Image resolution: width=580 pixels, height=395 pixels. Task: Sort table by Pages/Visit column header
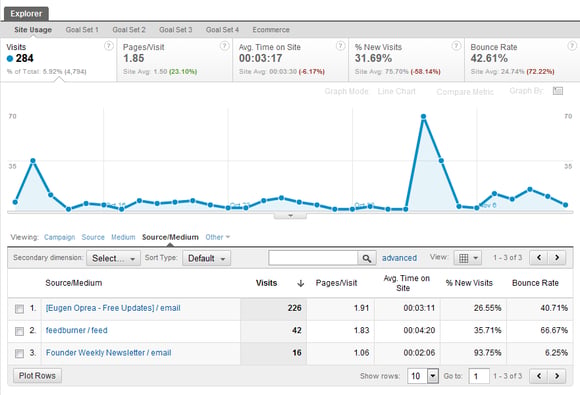(x=336, y=283)
